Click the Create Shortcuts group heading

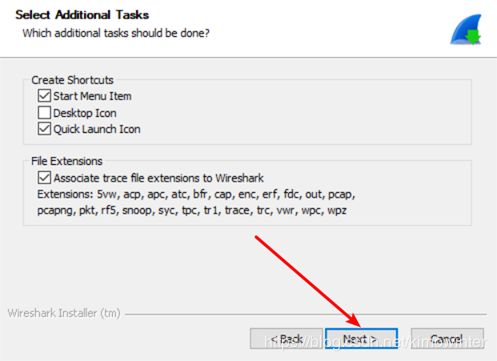(x=72, y=80)
